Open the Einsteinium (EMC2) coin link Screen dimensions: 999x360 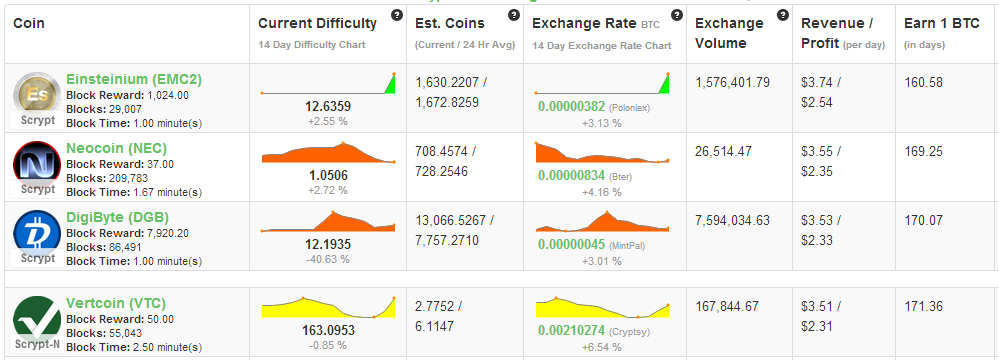(134, 80)
